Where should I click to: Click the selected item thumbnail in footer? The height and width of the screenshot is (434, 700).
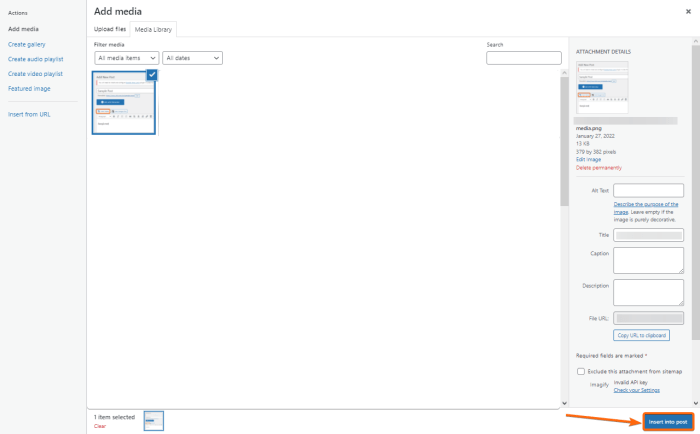click(153, 421)
